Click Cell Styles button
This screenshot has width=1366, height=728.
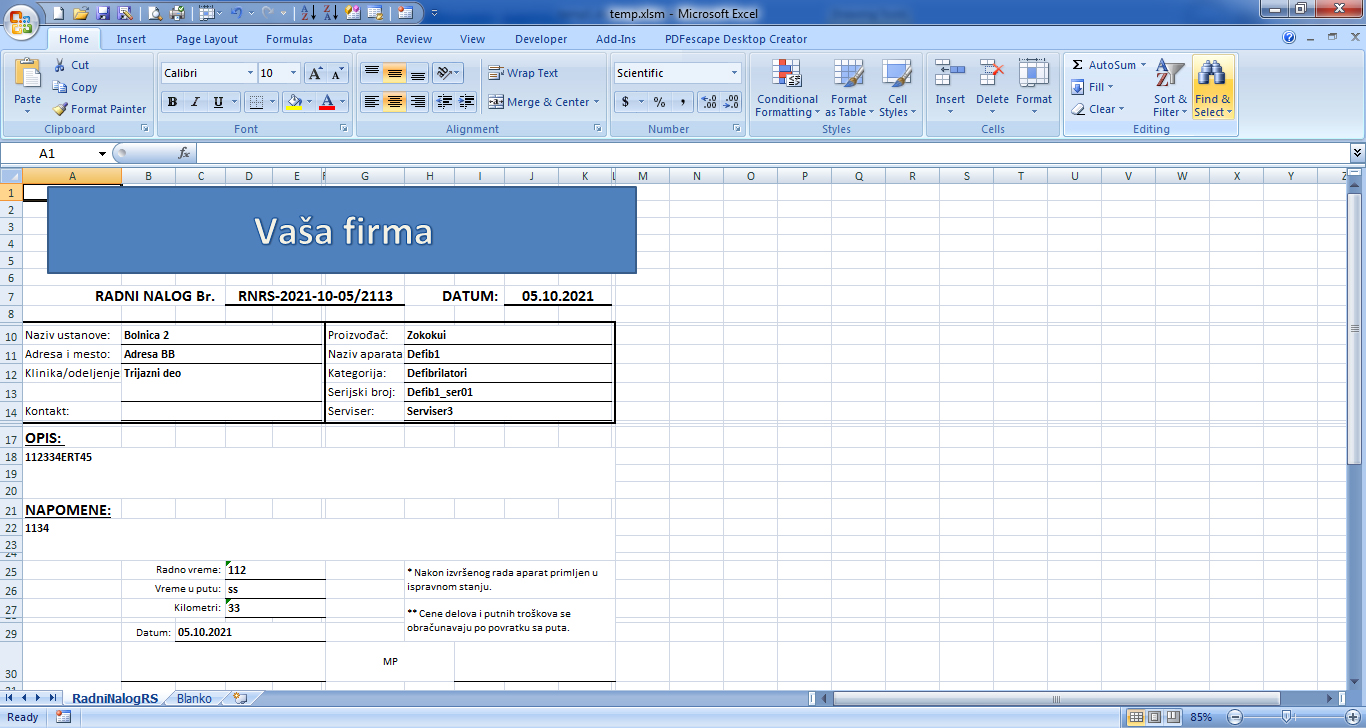coord(897,89)
